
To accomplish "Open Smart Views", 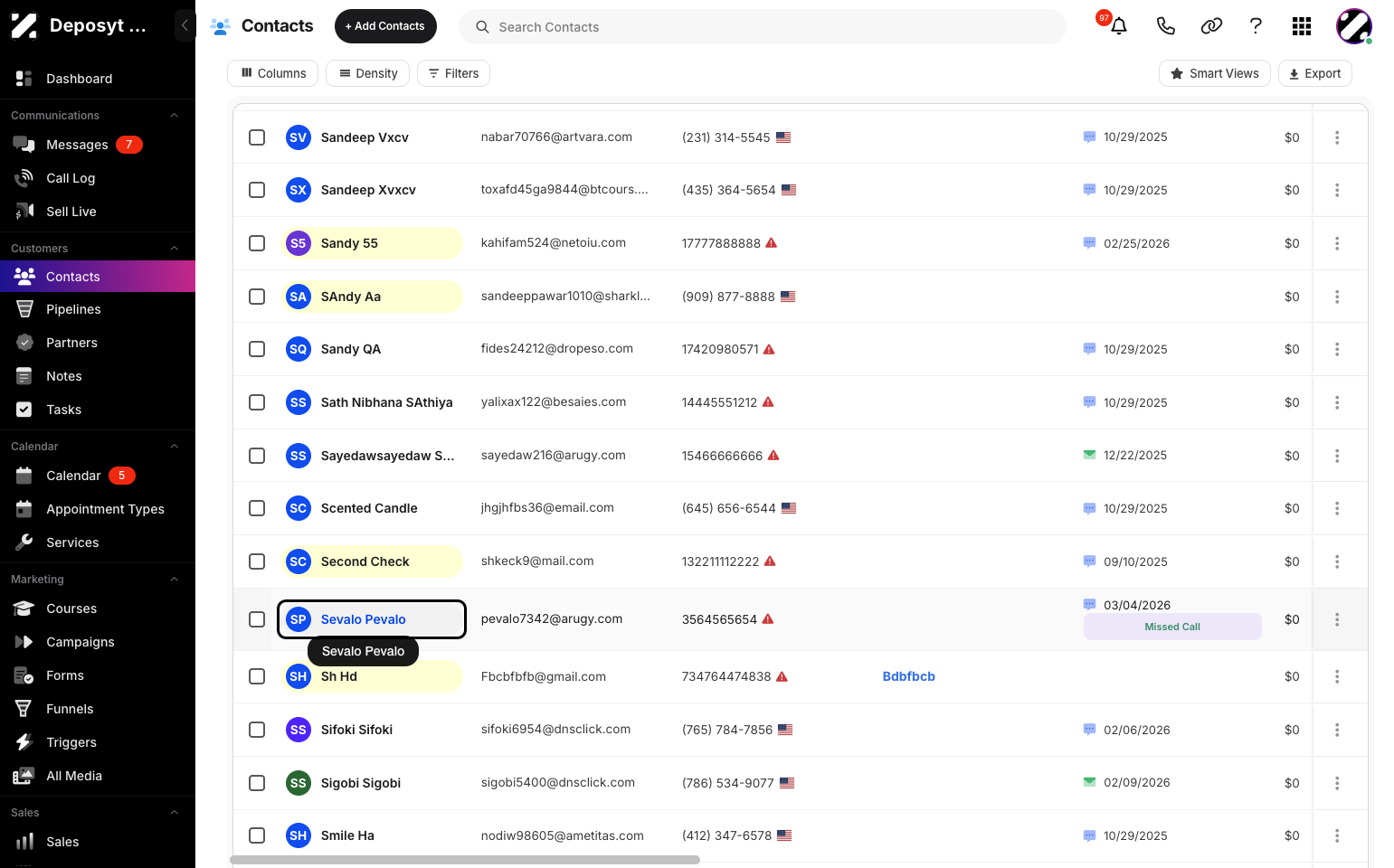I will (x=1214, y=73).
